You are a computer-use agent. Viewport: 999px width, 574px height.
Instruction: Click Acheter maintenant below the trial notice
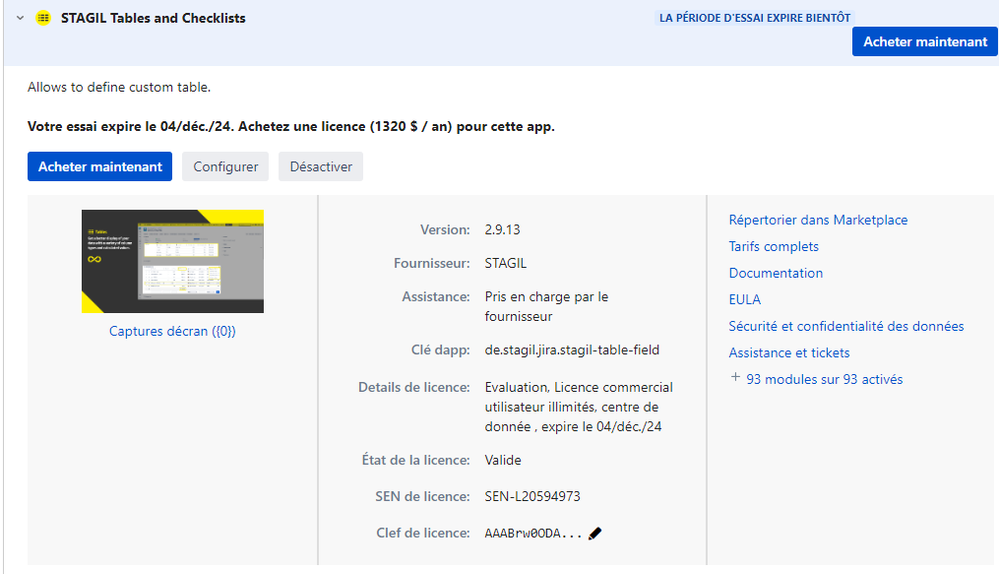pyautogui.click(x=100, y=166)
